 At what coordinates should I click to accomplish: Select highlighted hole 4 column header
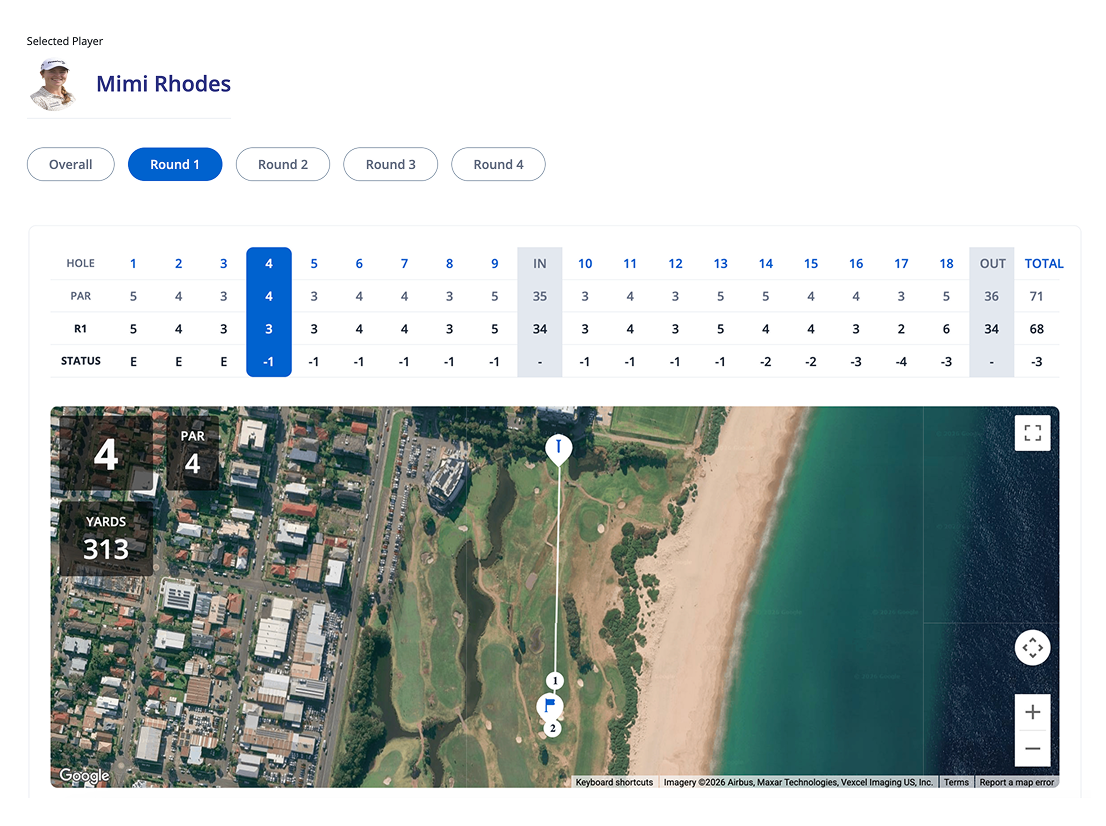[x=269, y=264]
